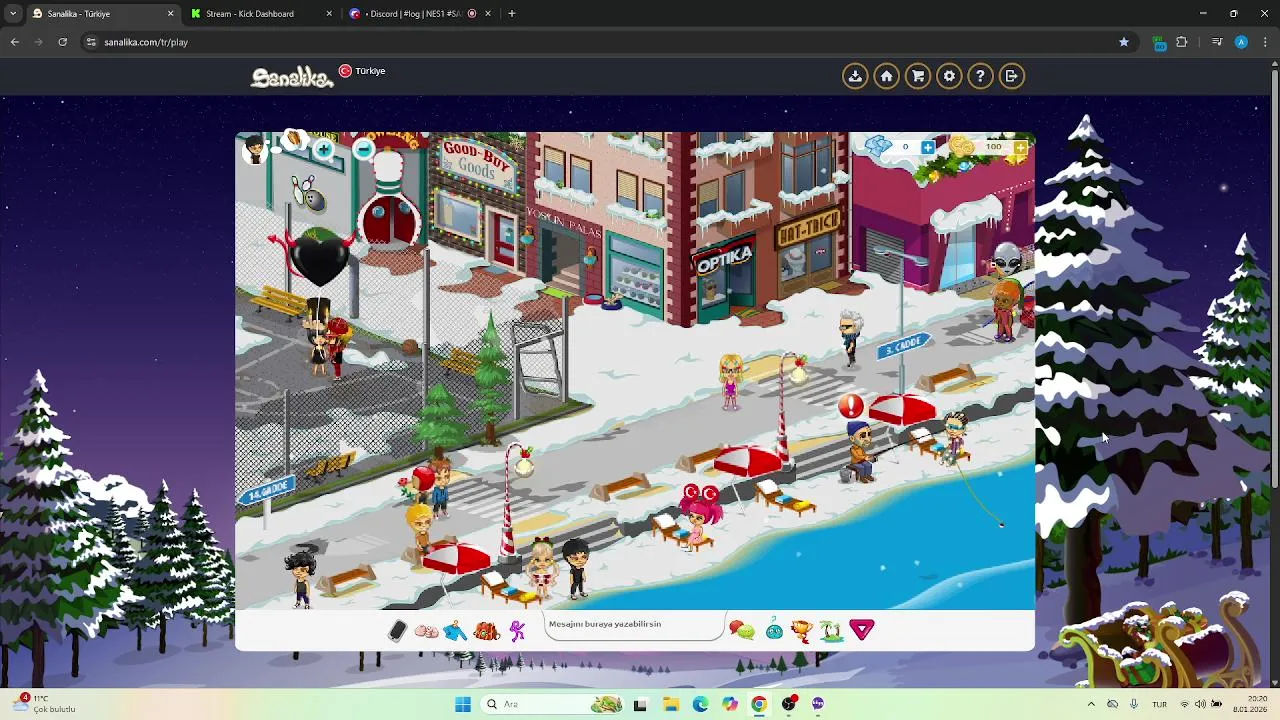Click the browser forward arrow
The image size is (1280, 720).
38,42
